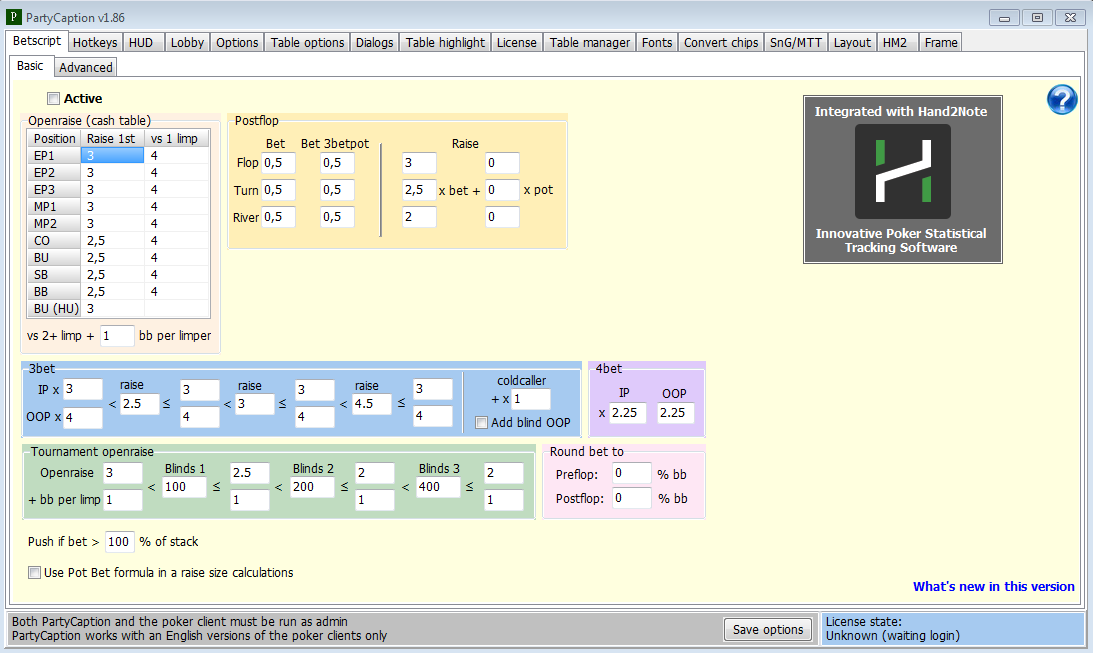Select the Table options tab

pos(307,43)
